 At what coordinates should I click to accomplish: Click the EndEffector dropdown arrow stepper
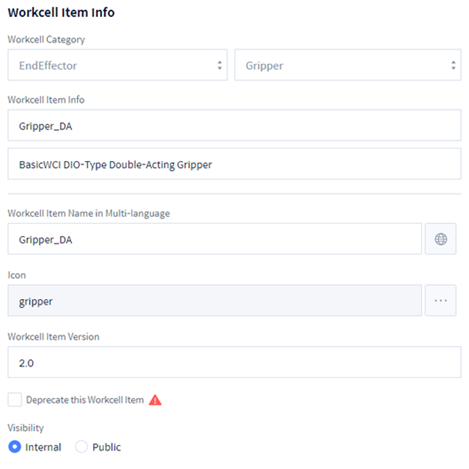pos(219,65)
